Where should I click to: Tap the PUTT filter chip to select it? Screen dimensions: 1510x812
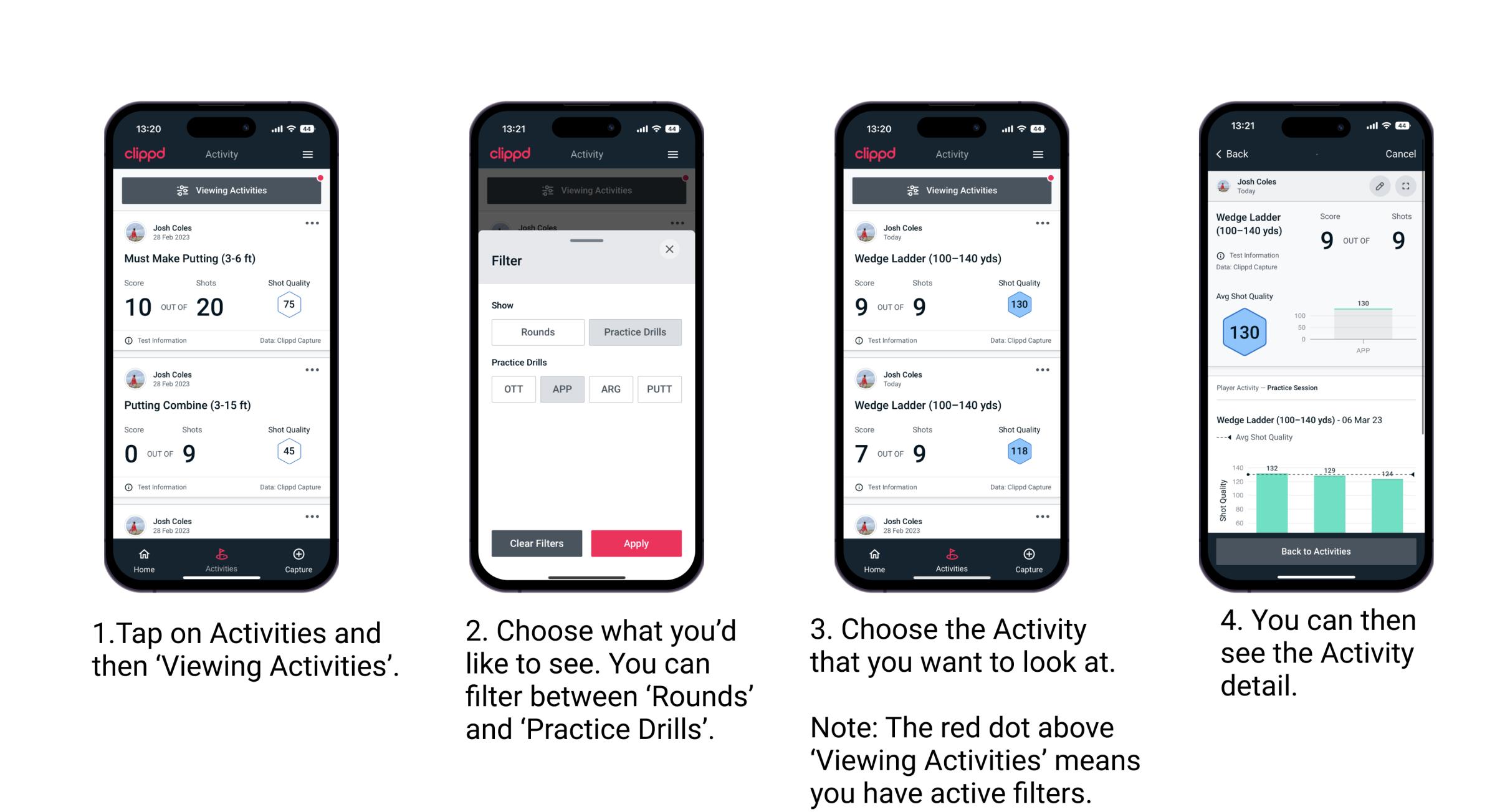(660, 388)
